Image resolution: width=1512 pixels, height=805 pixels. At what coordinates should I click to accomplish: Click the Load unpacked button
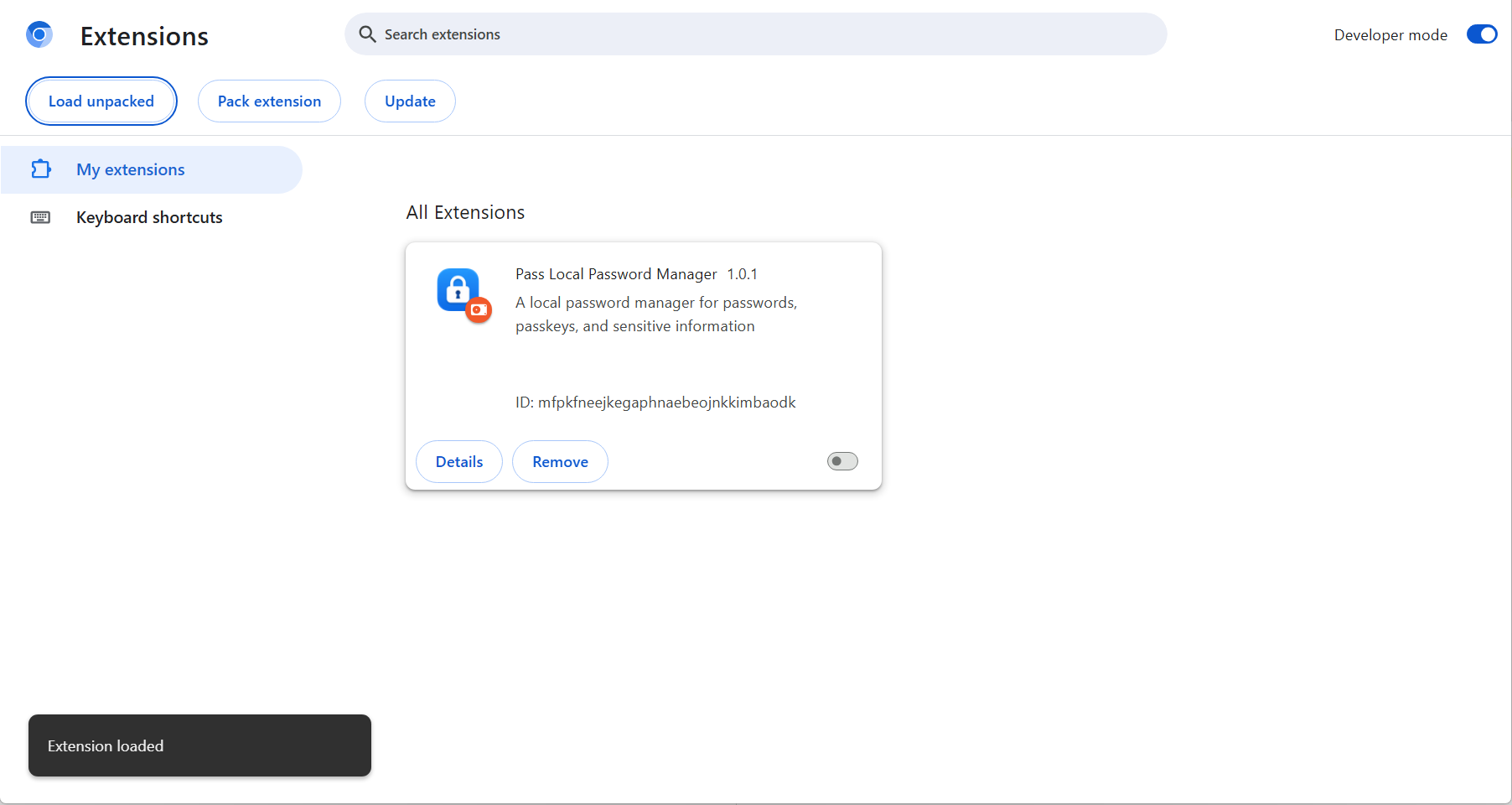101,101
